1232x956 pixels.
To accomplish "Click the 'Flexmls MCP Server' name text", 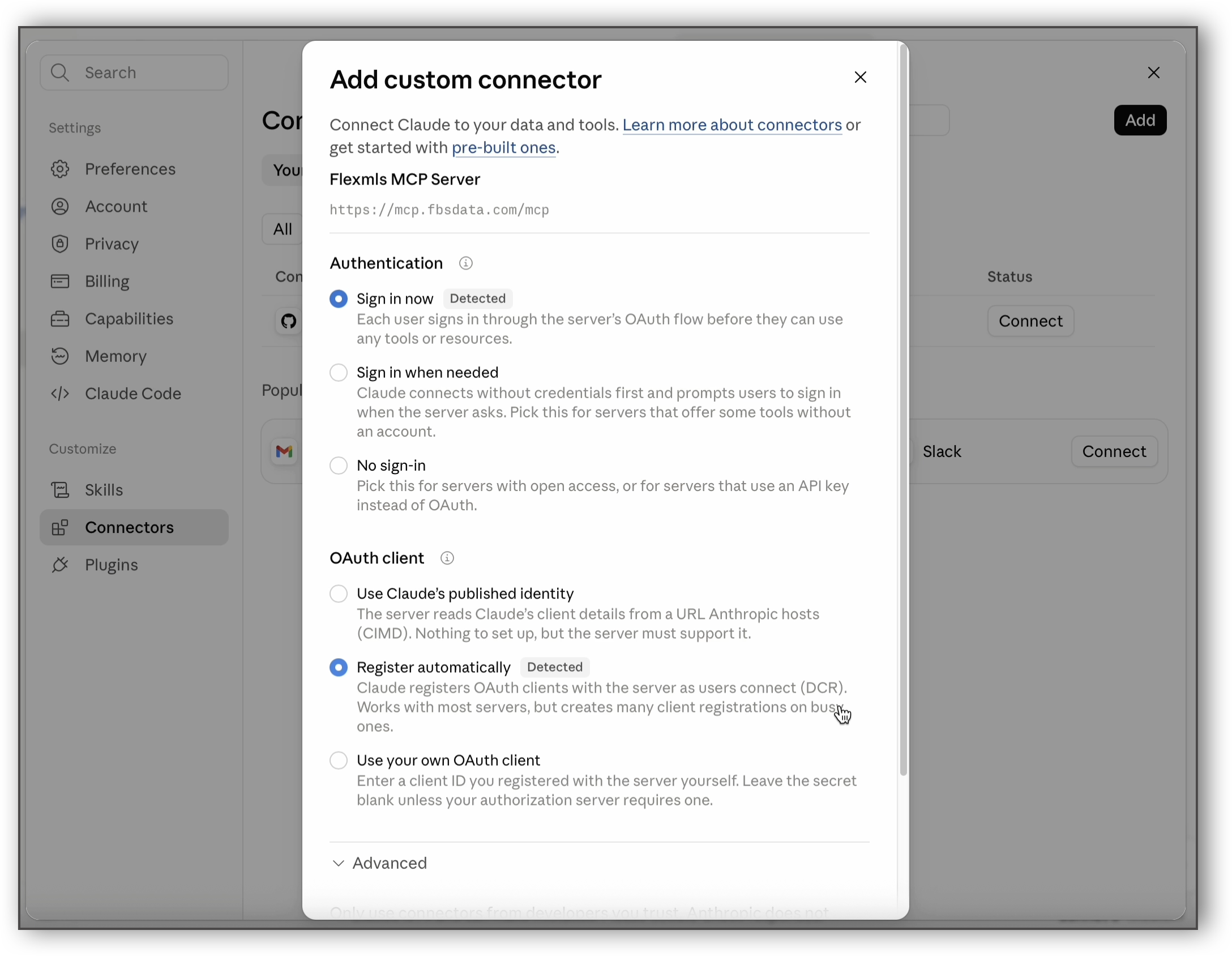I will tap(405, 179).
